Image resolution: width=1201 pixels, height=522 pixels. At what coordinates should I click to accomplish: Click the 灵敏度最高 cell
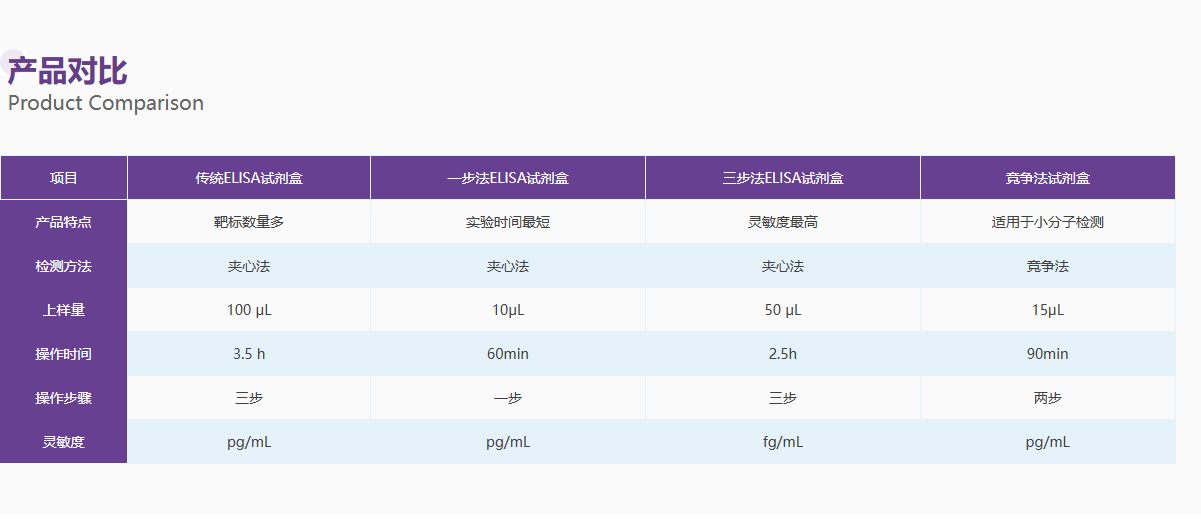(783, 222)
